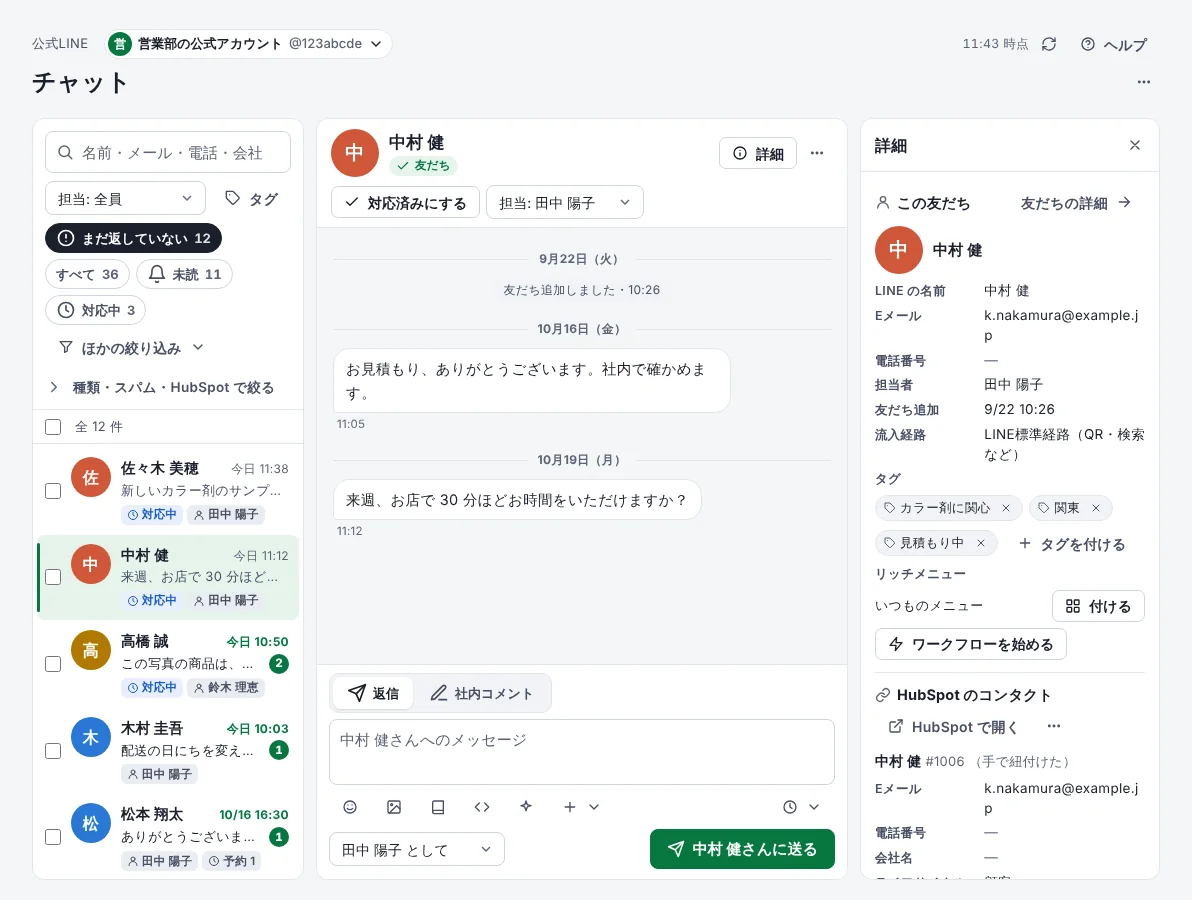Select the 未読 11 filter
The image size is (1192, 900).
point(185,274)
